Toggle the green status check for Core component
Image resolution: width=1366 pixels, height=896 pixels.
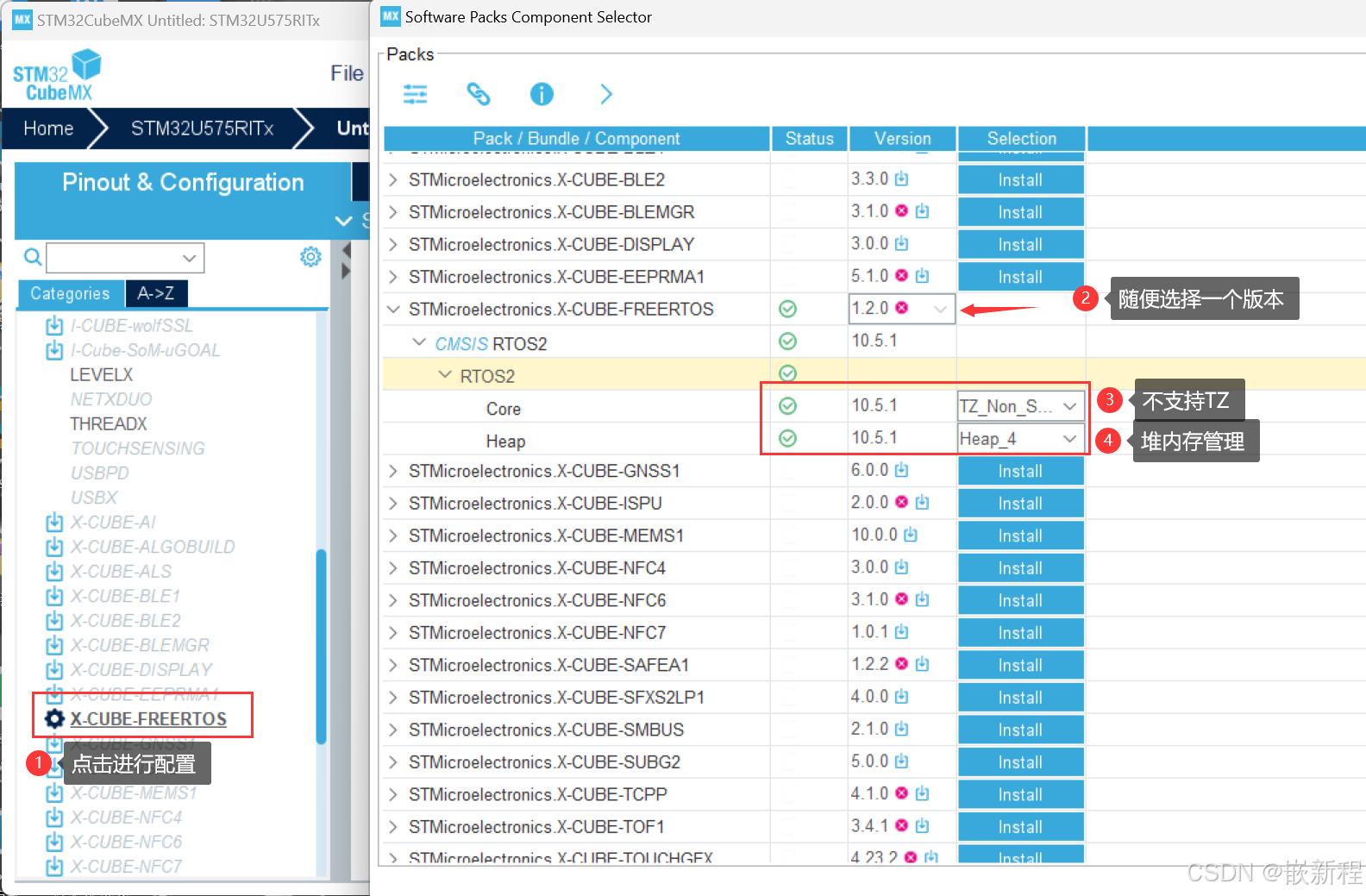(x=787, y=406)
